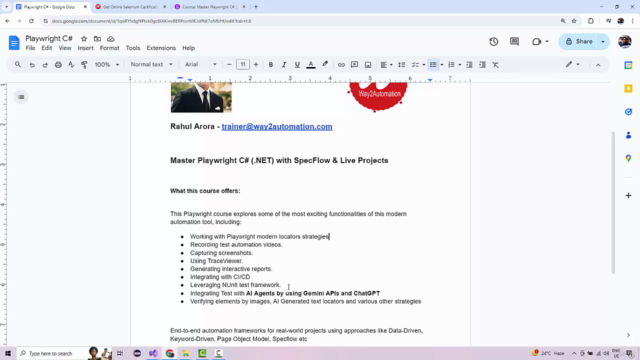Open the comments panel icon

click(514, 42)
